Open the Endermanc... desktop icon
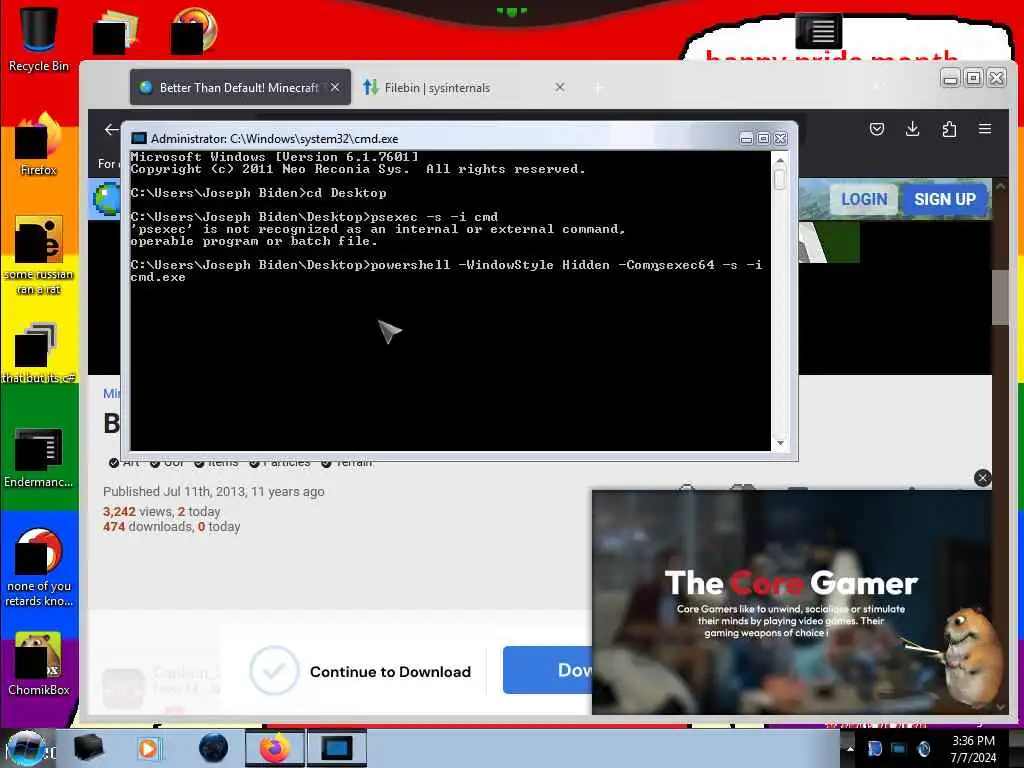Screen dimensions: 1024x768 click(39, 458)
